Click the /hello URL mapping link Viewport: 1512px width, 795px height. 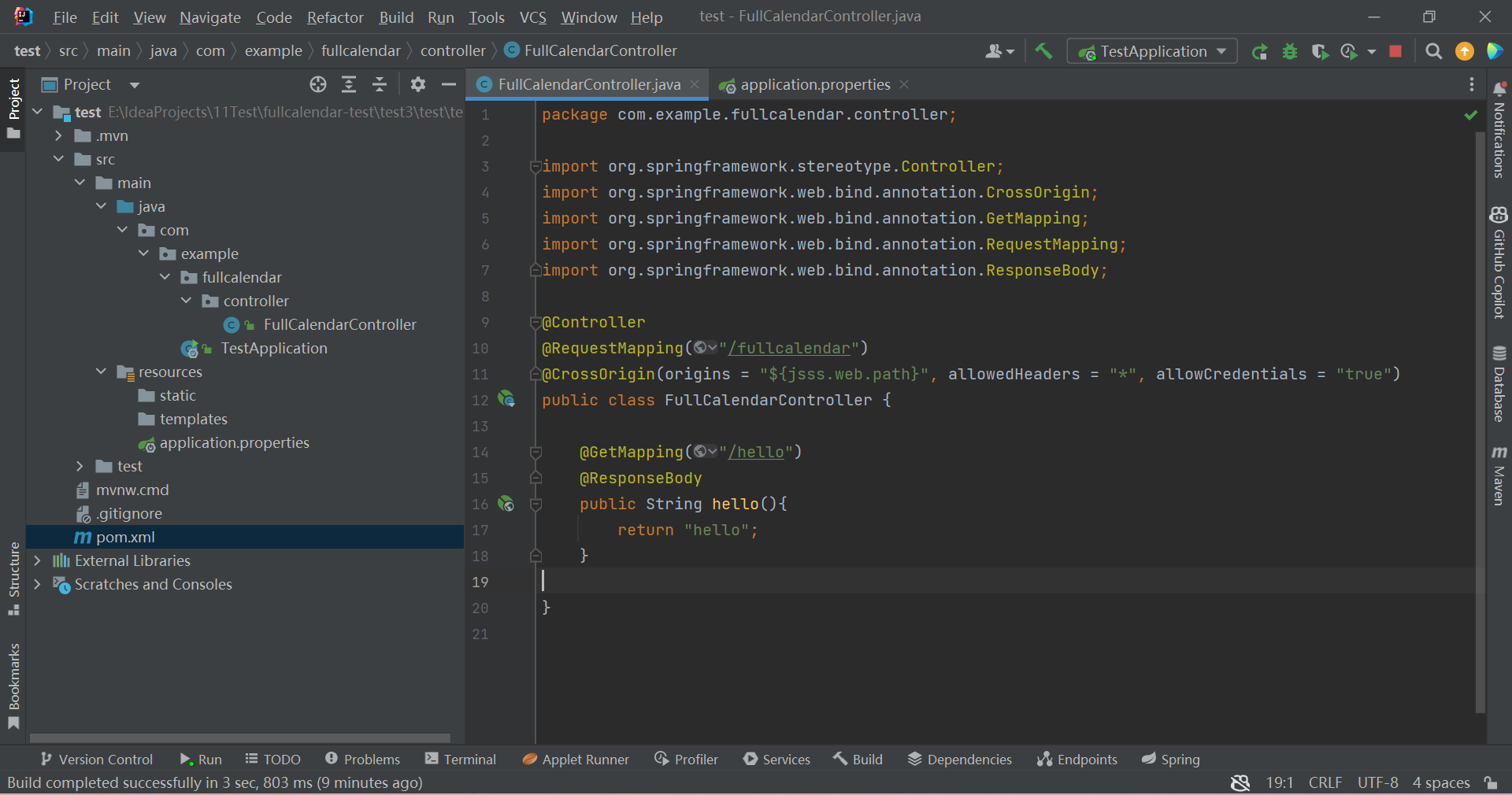point(756,452)
